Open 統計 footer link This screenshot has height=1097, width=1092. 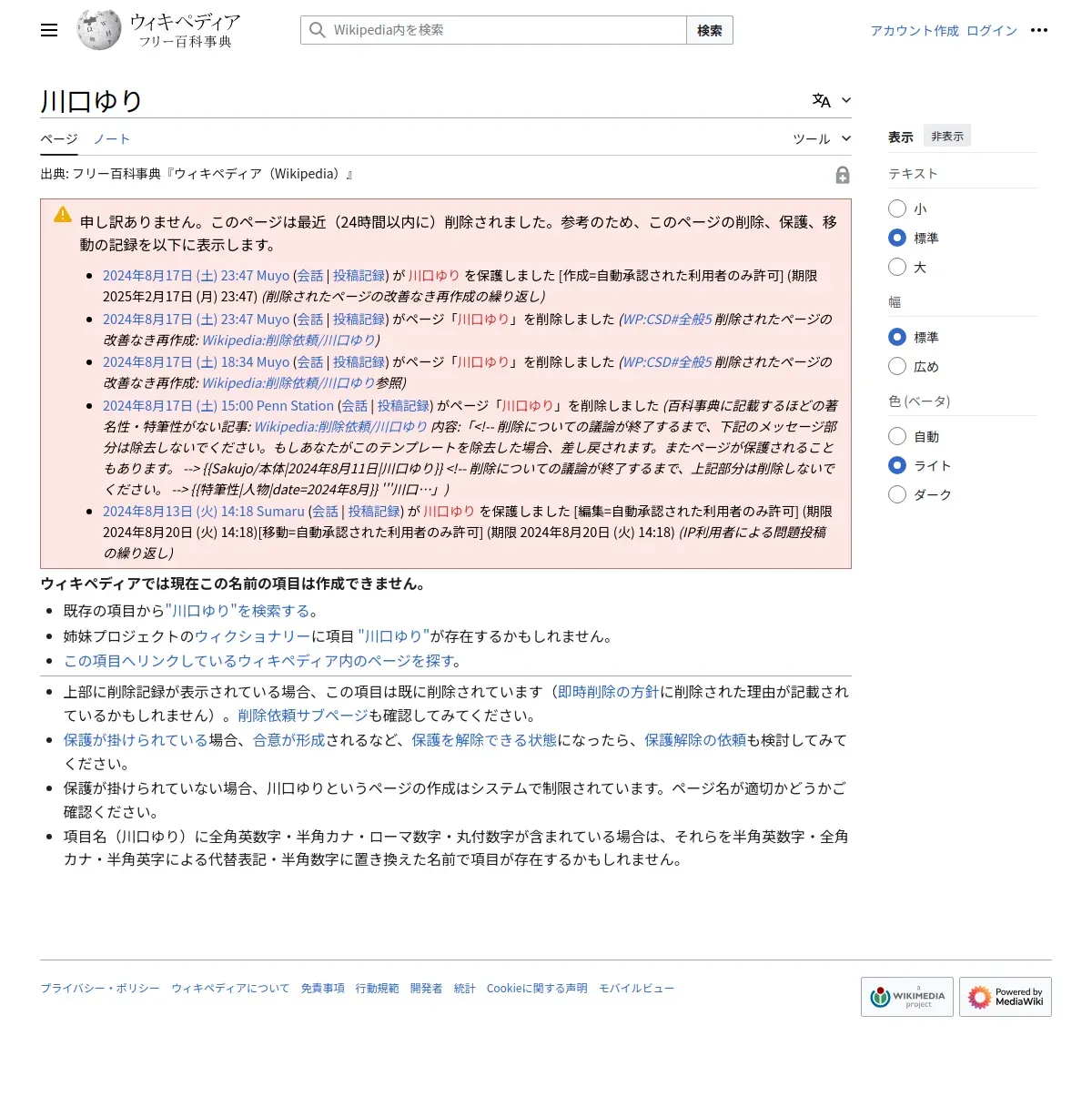[465, 988]
